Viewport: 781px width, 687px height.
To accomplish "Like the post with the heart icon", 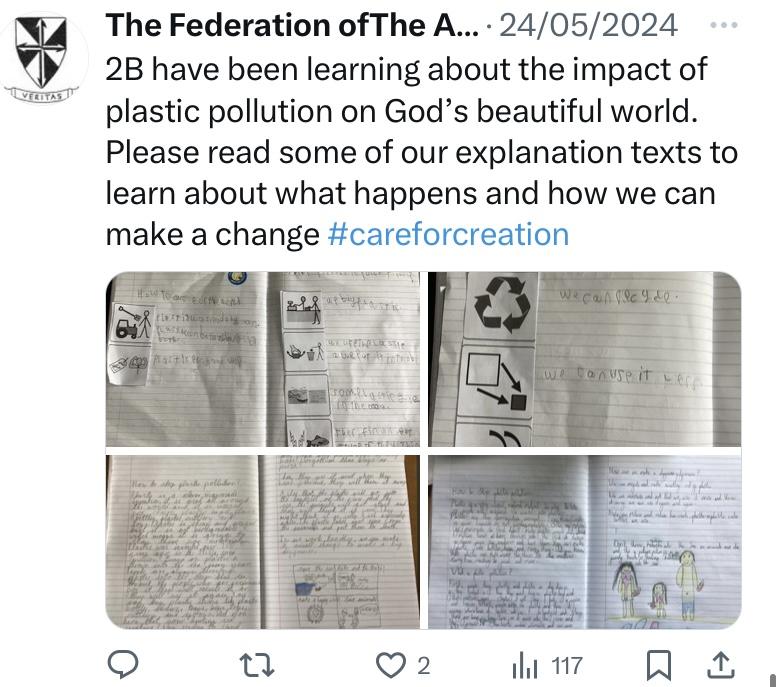I will tap(387, 665).
